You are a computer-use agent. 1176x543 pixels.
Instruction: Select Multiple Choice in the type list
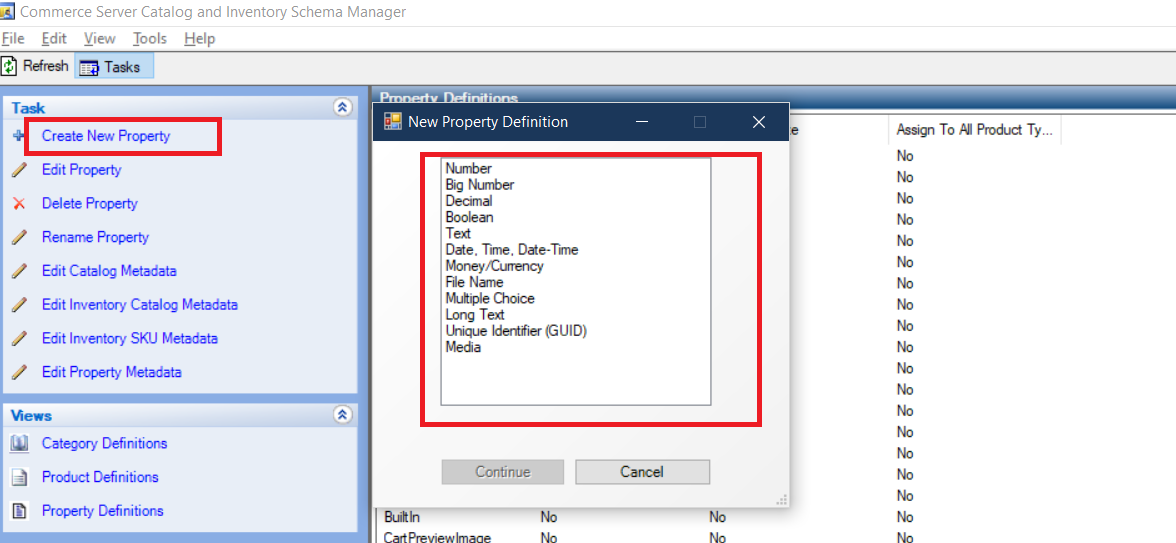[490, 298]
